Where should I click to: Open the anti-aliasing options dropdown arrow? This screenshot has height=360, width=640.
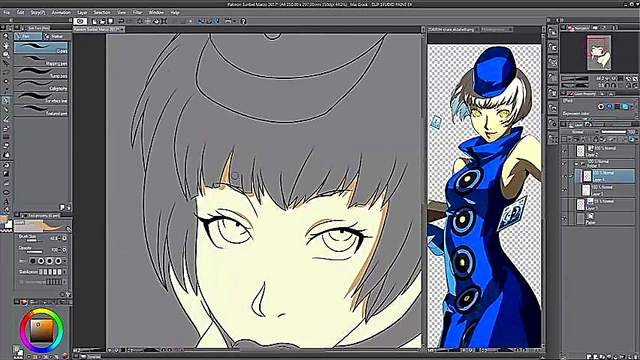click(65, 261)
